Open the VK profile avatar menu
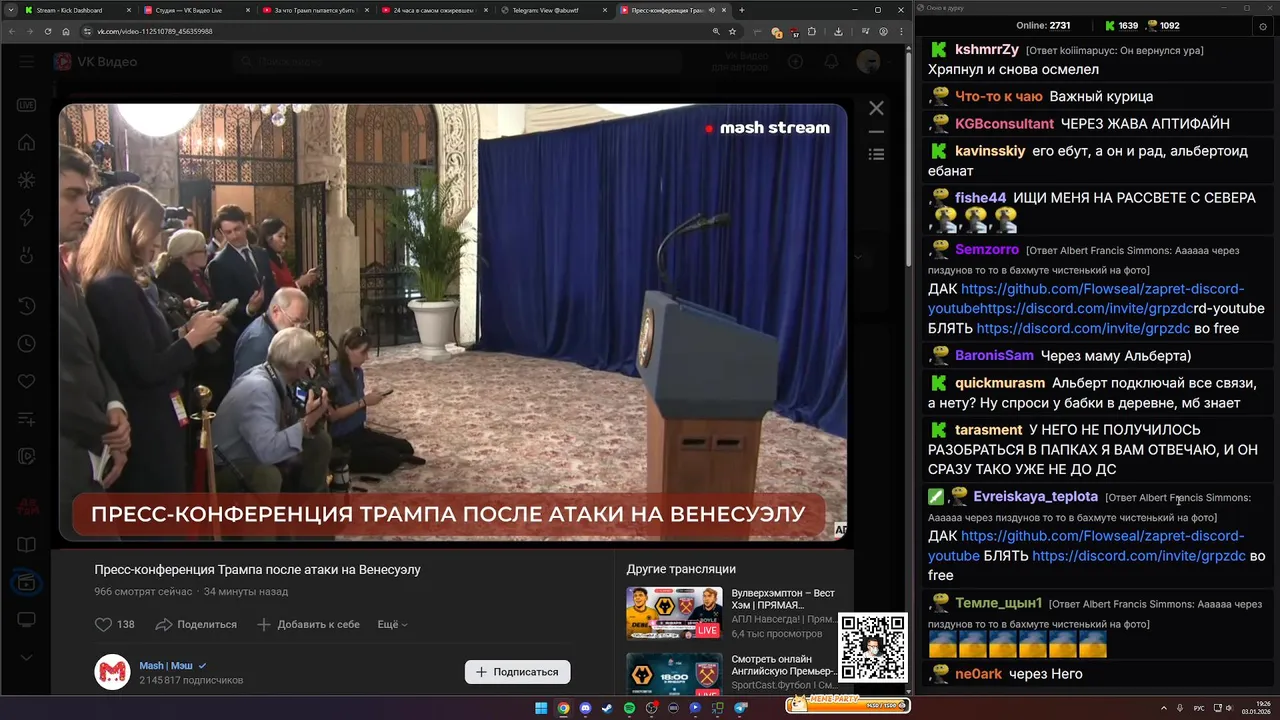 pos(869,62)
